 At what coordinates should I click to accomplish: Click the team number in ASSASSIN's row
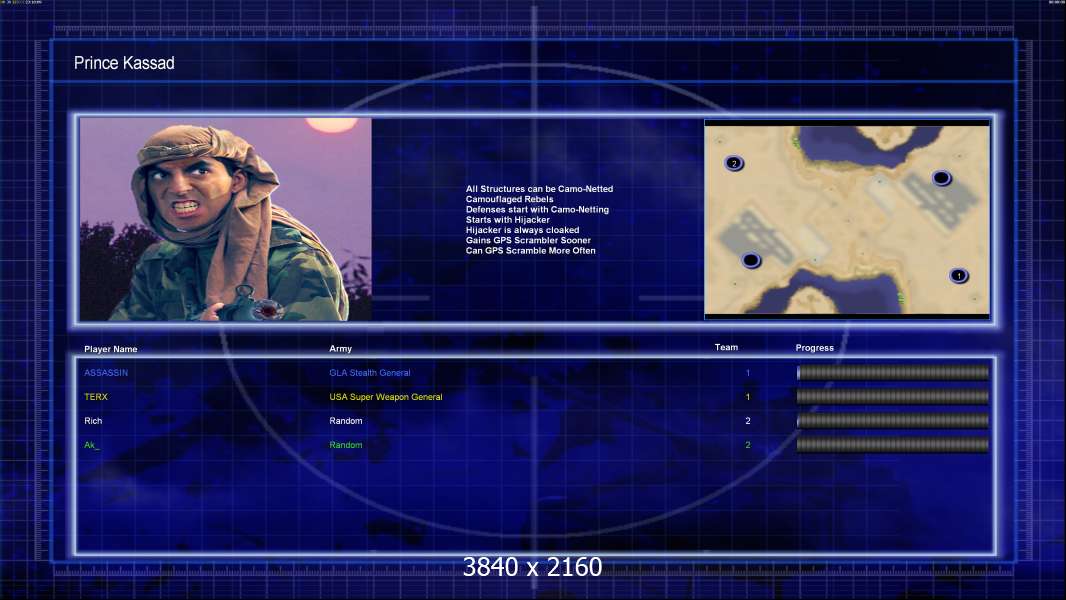[748, 373]
